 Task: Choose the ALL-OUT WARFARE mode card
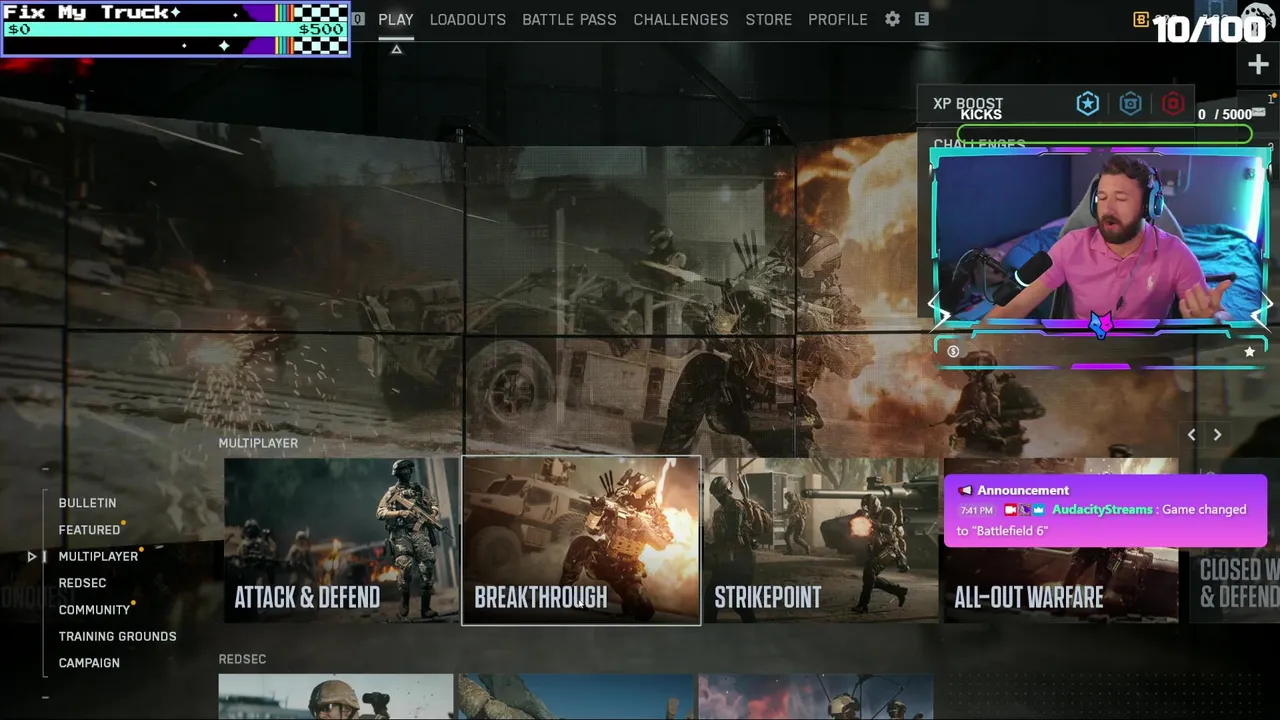click(x=1061, y=540)
